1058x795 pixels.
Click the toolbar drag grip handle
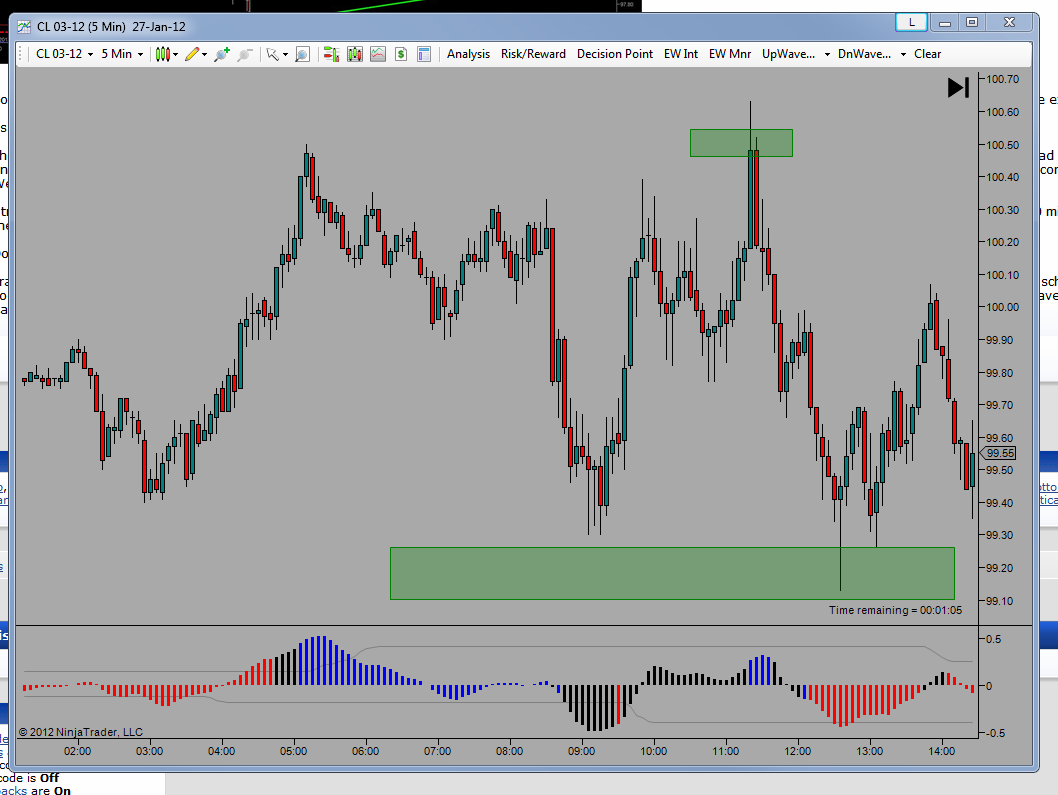(20, 54)
